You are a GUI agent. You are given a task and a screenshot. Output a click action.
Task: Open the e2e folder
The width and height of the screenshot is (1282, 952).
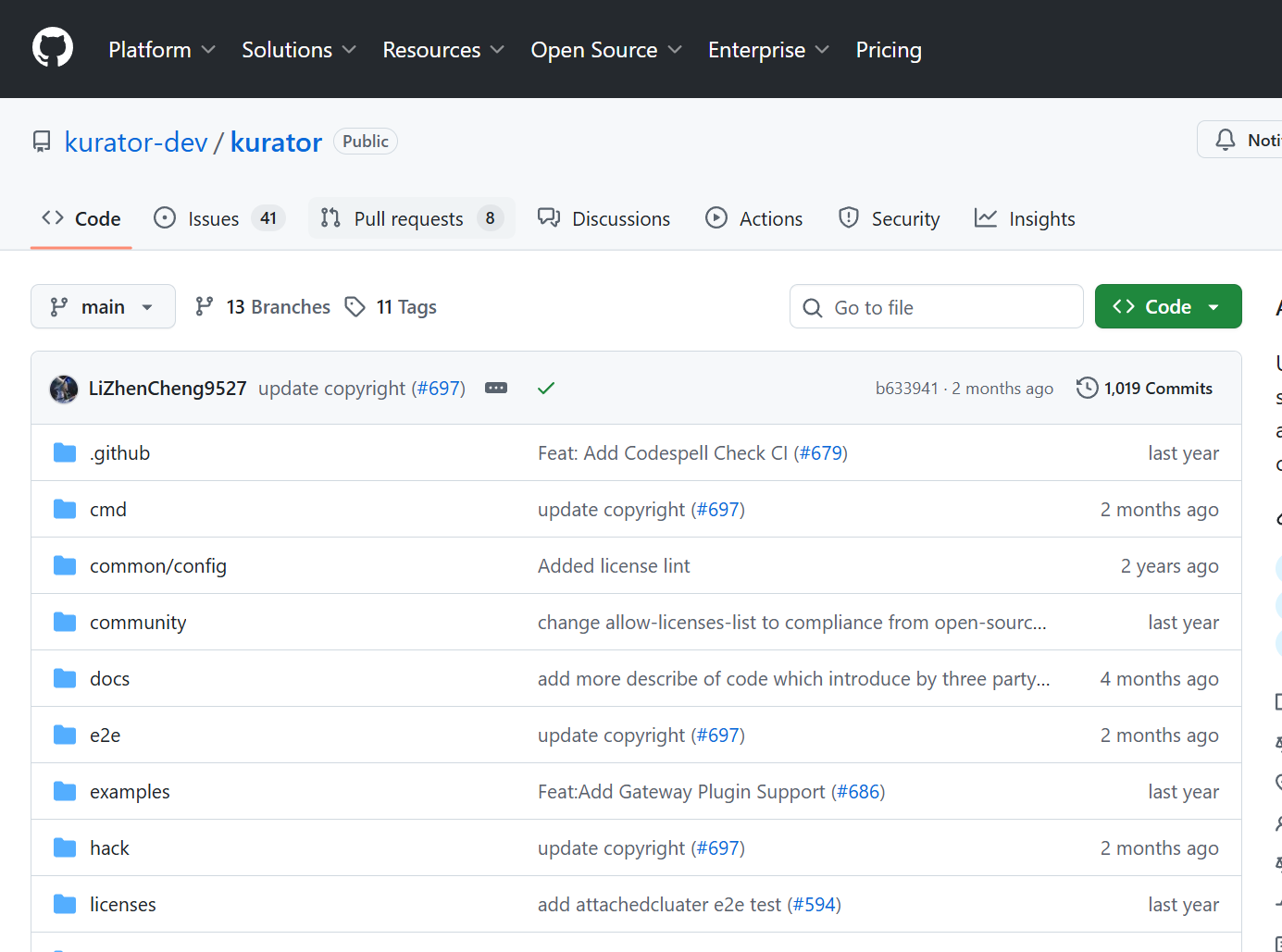(105, 736)
